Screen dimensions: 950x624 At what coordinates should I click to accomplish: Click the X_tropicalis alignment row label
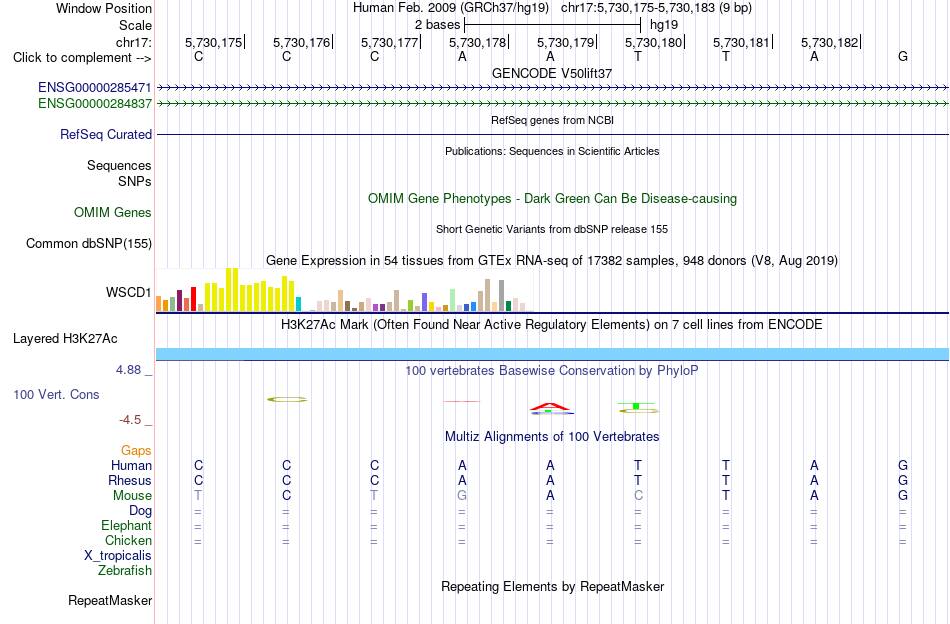pyautogui.click(x=118, y=556)
